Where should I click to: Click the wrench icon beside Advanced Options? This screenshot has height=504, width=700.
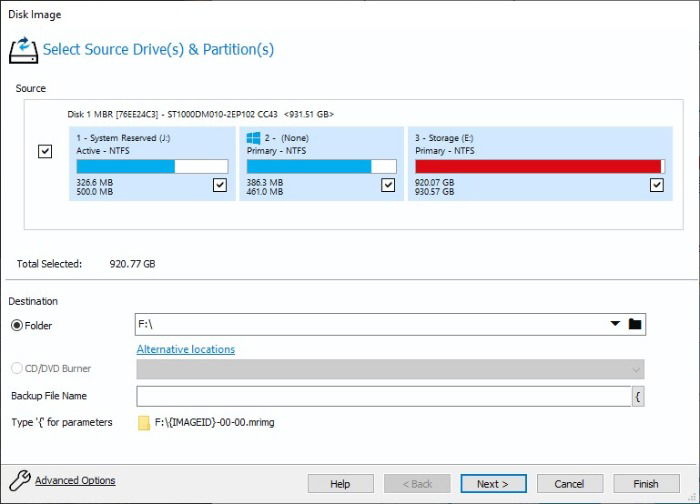20,480
